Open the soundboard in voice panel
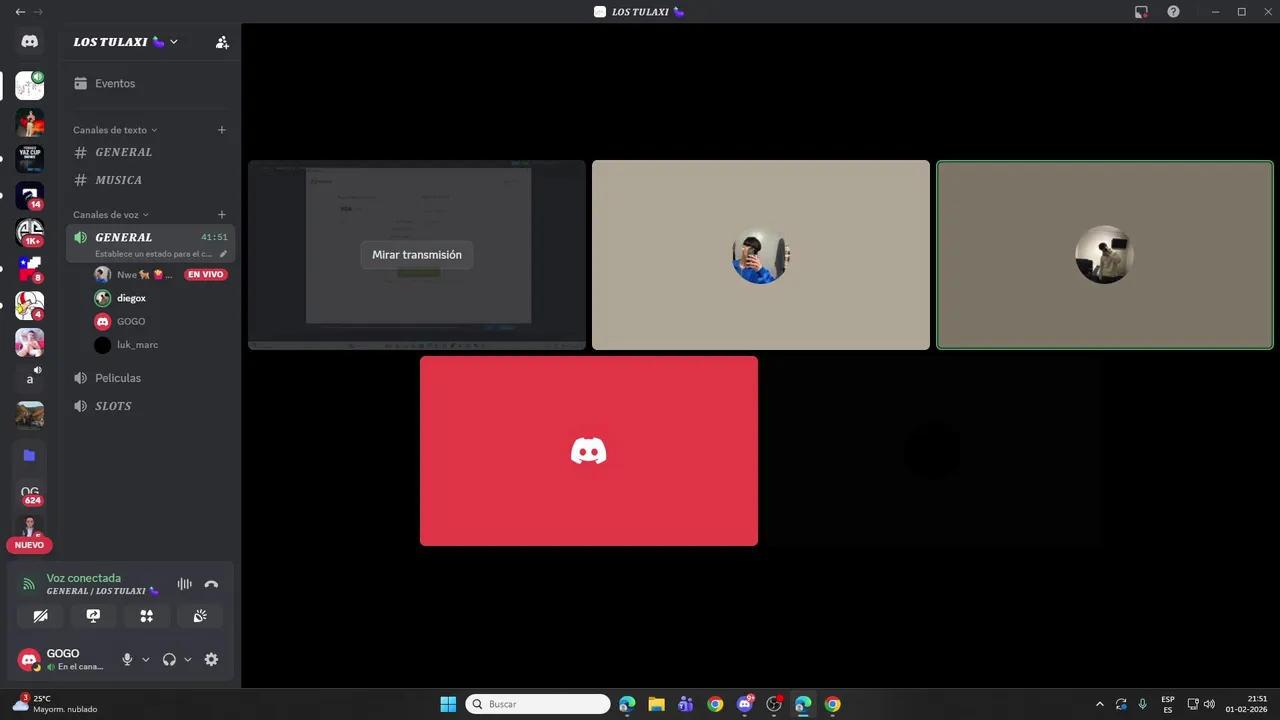 click(200, 616)
